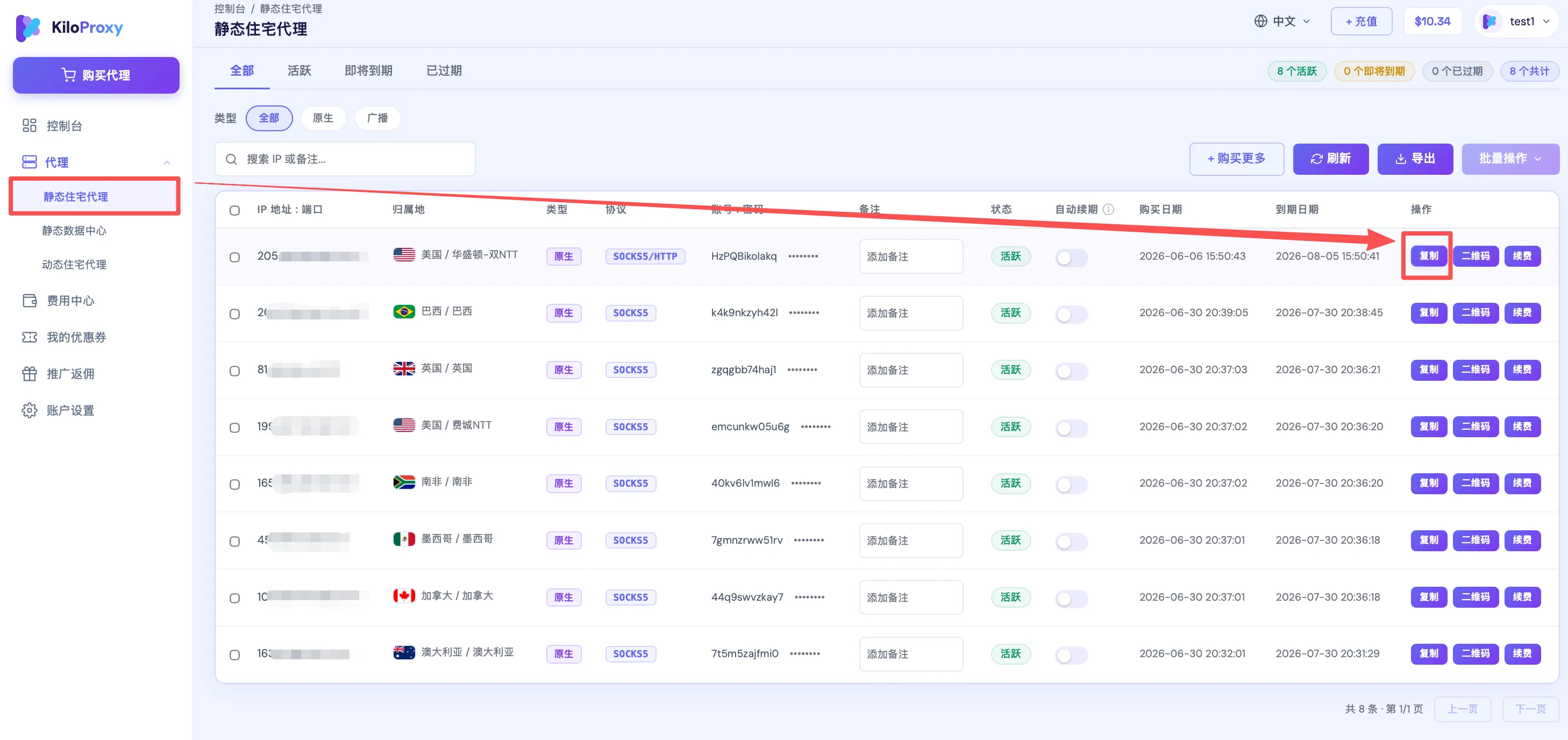Click the globe language icon
This screenshot has width=1568, height=740.
1260,22
